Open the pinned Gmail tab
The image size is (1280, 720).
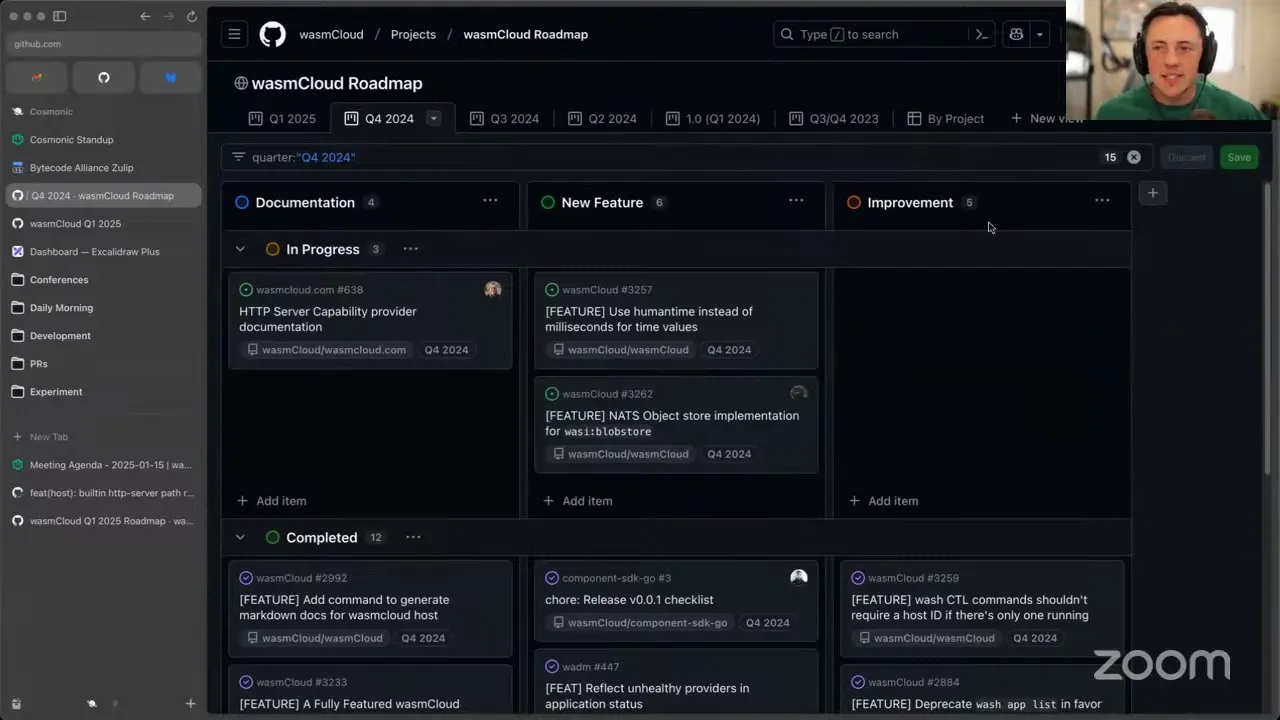coord(37,77)
